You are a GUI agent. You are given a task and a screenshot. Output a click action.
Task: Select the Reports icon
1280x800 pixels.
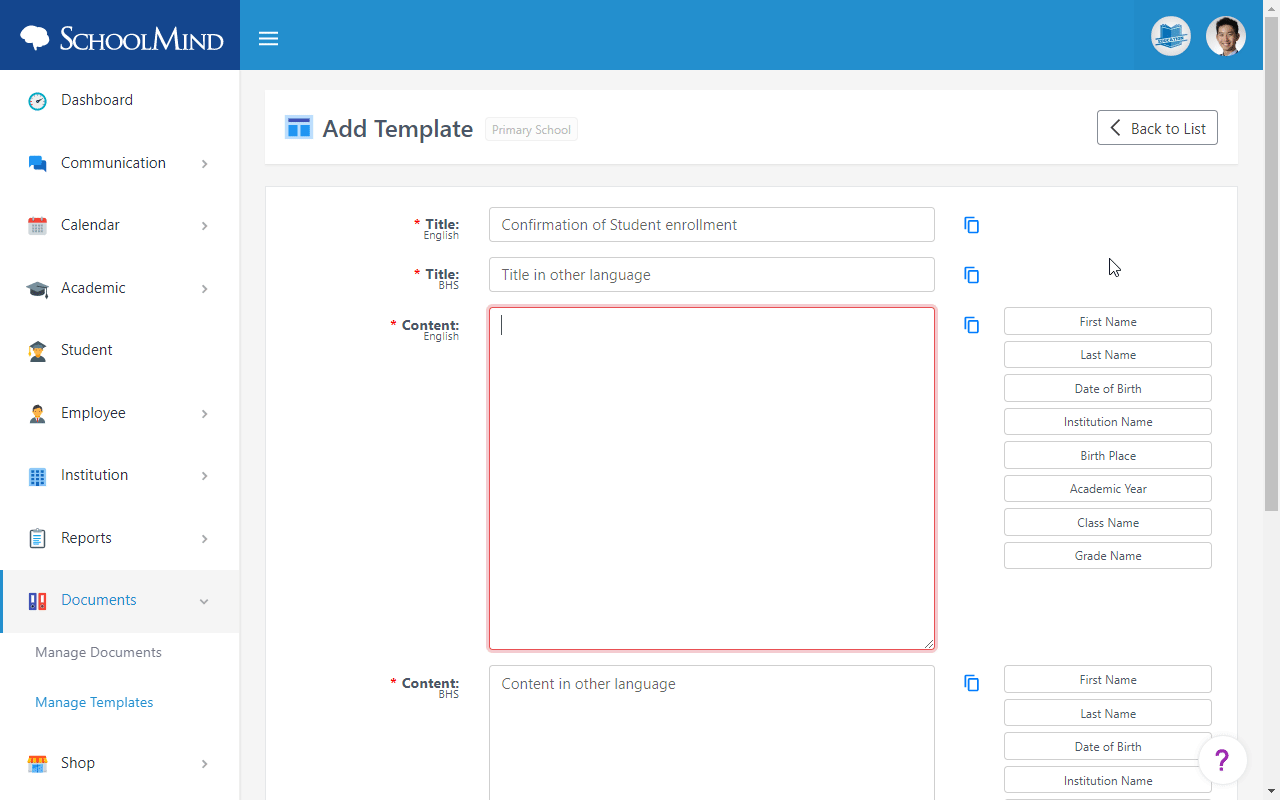point(37,537)
